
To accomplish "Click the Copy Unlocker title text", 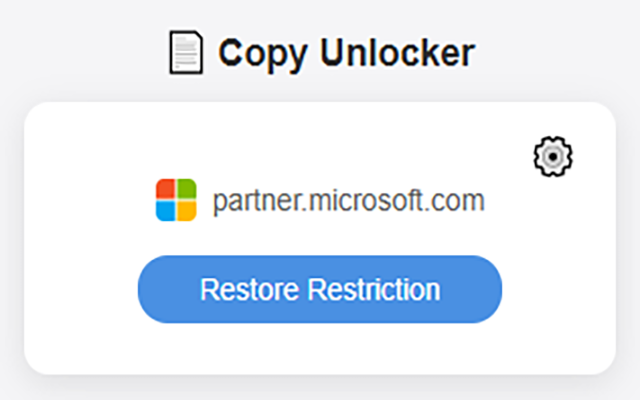I will coord(346,53).
